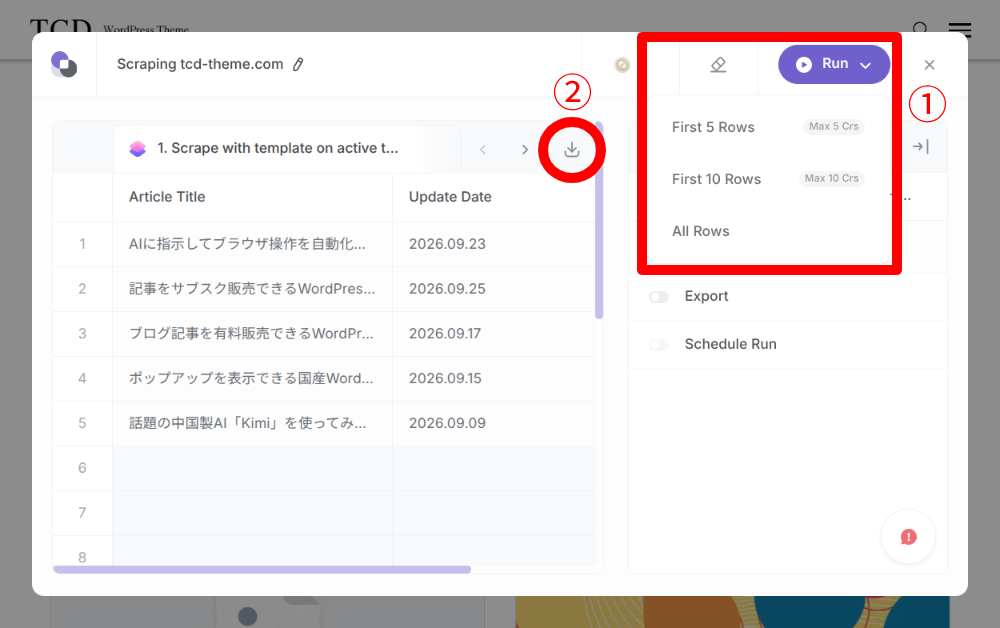Open the search icon on the TCD page
1000x628 pixels.
pos(920,29)
